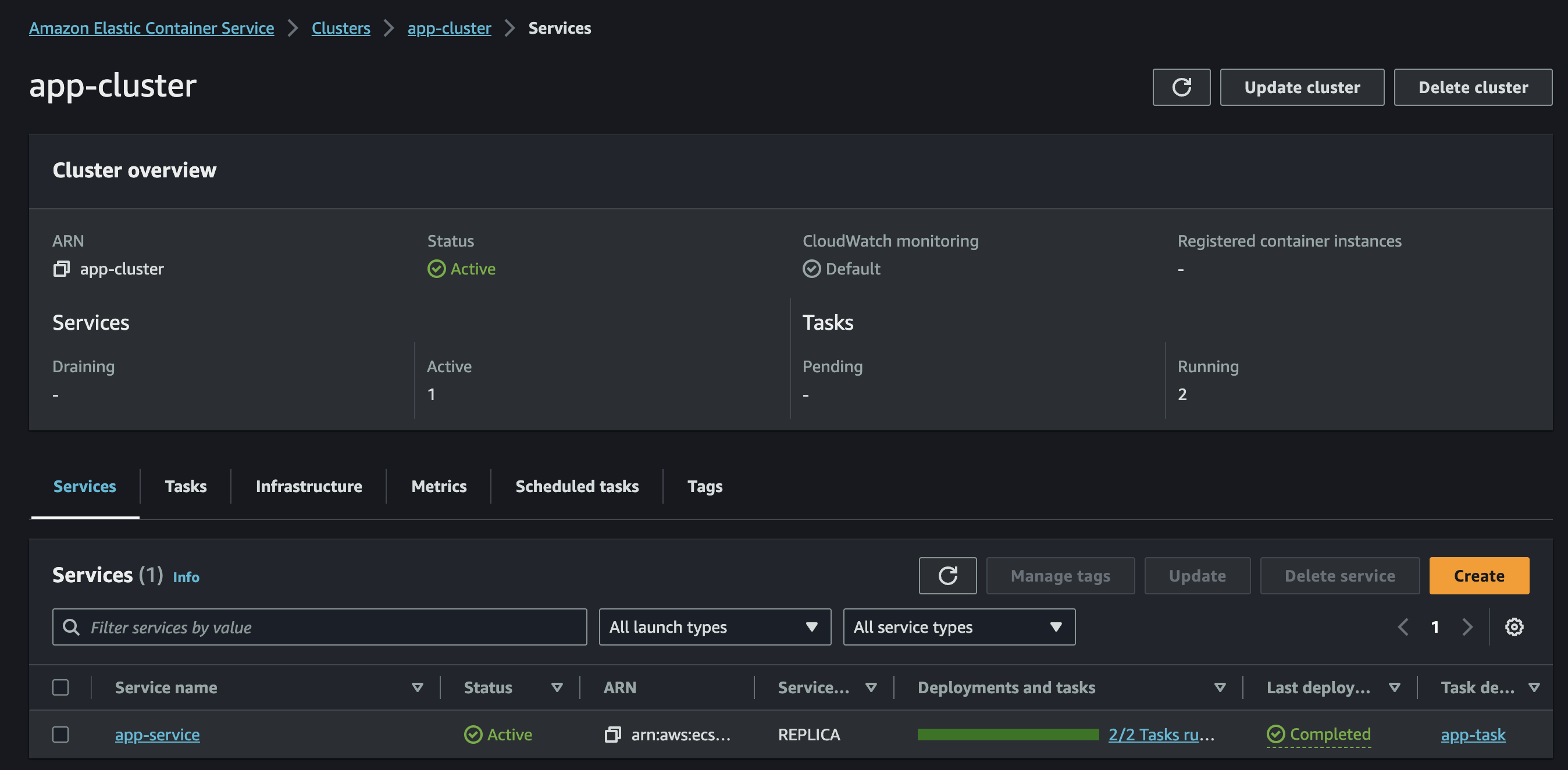This screenshot has height=770, width=1568.
Task: Click Delete service button
Action: pos(1340,575)
